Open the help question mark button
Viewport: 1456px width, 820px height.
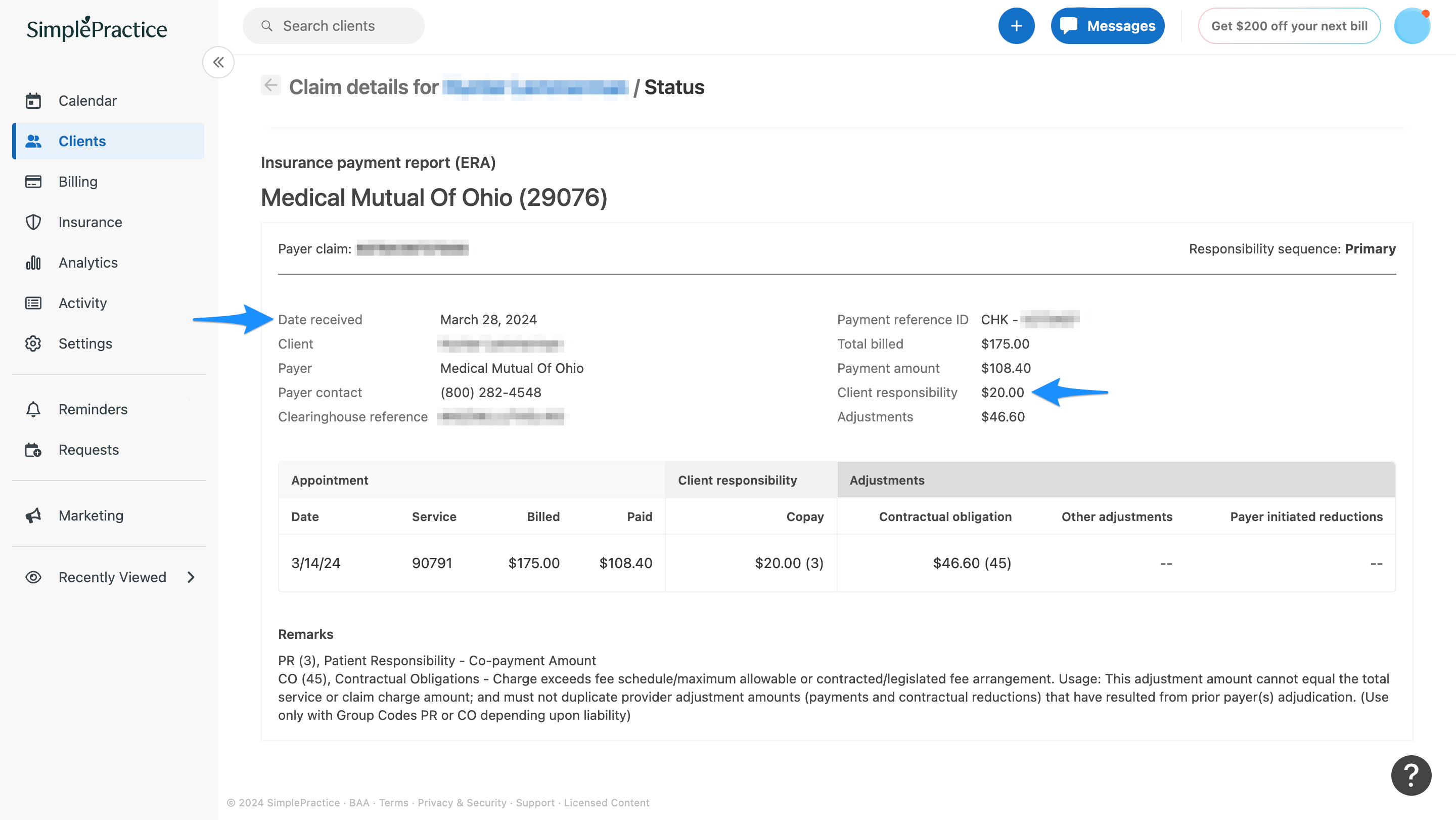point(1411,775)
